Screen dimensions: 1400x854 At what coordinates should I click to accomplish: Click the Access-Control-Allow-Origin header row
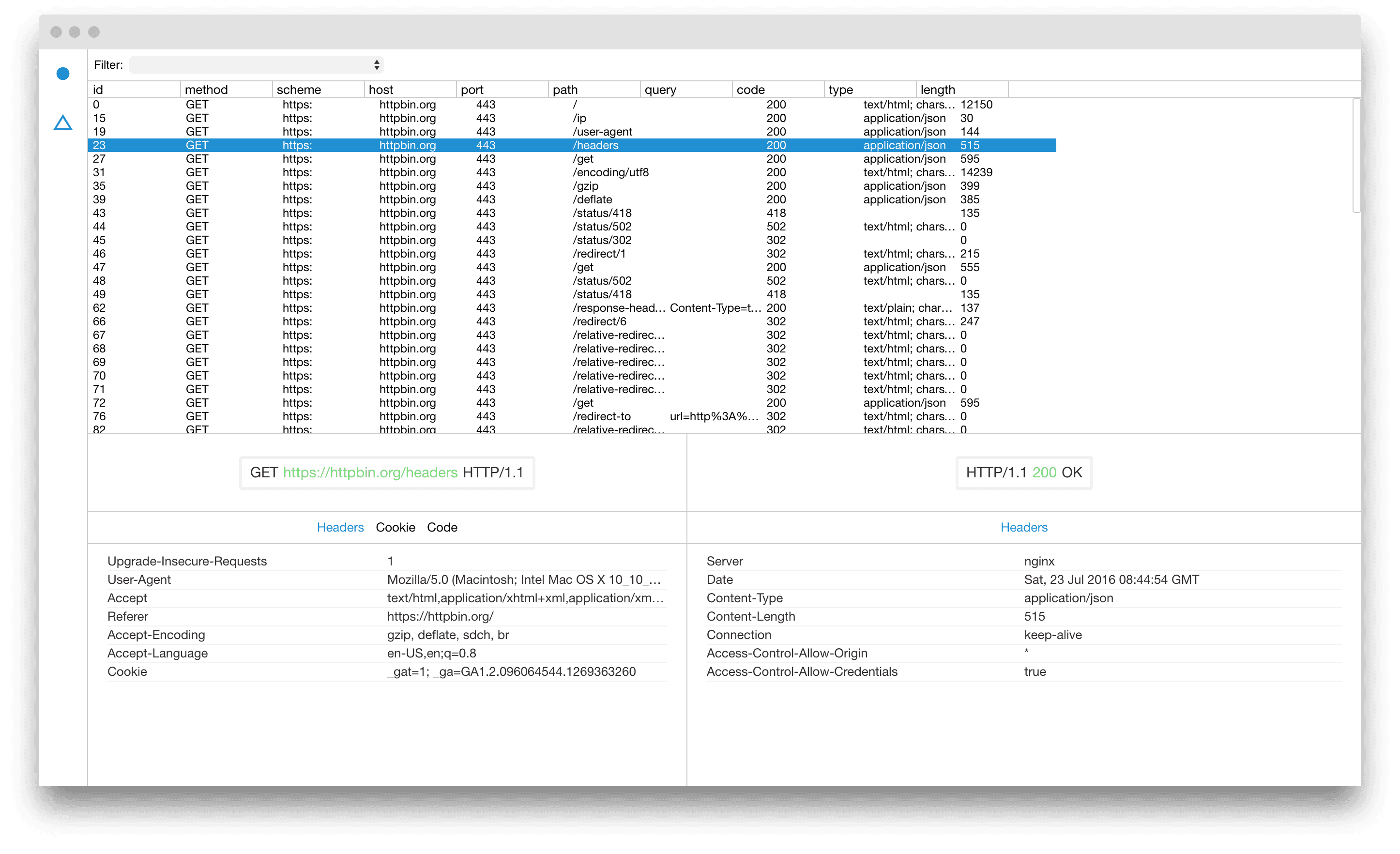point(1024,654)
